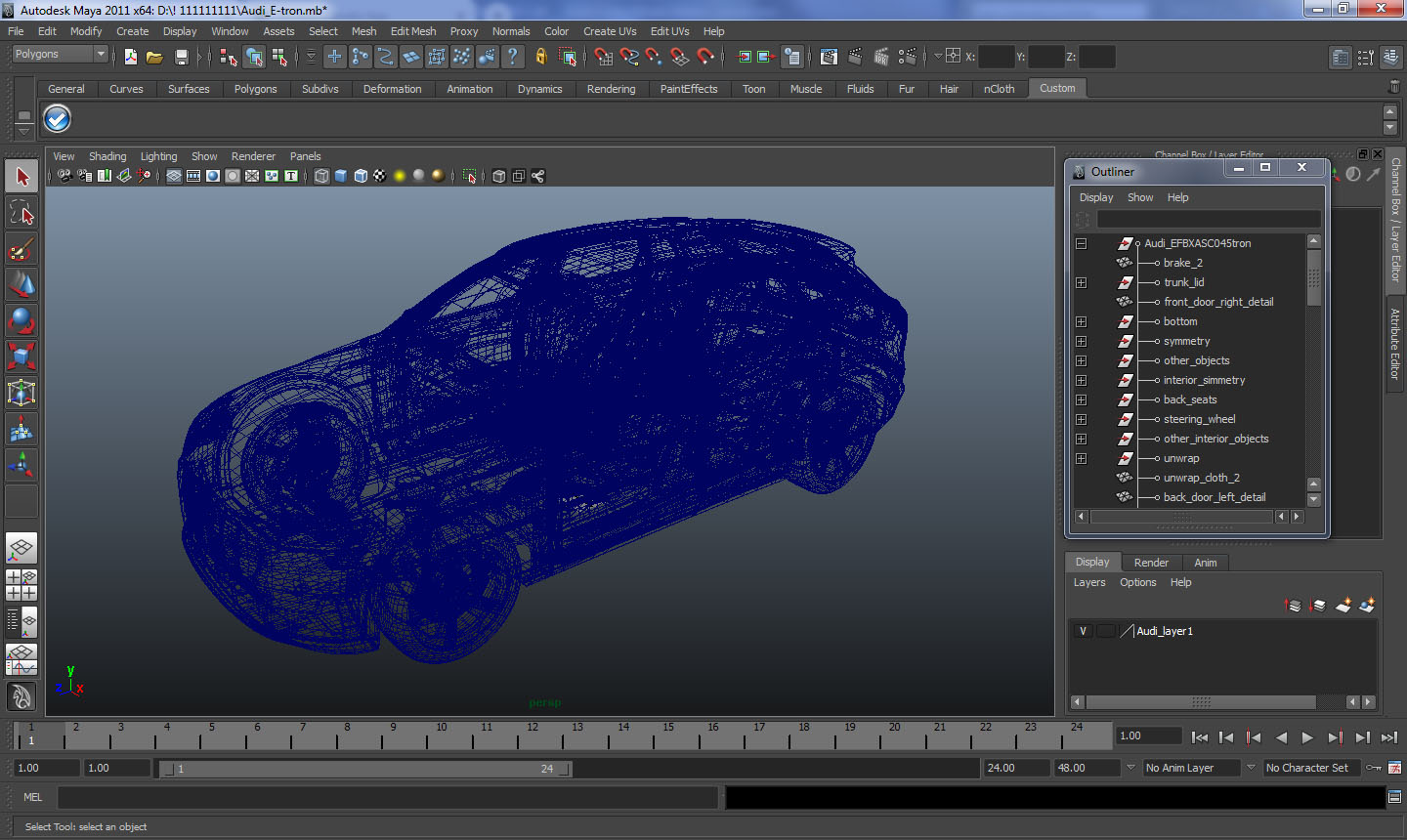Switch to the Render layer tab
1407x840 pixels.
pyautogui.click(x=1150, y=563)
